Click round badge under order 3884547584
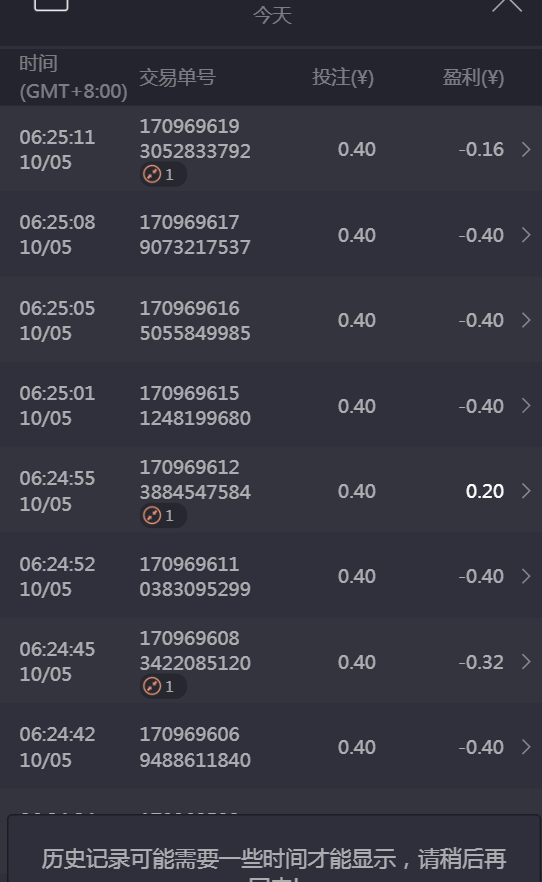This screenshot has height=882, width=542. pos(163,515)
